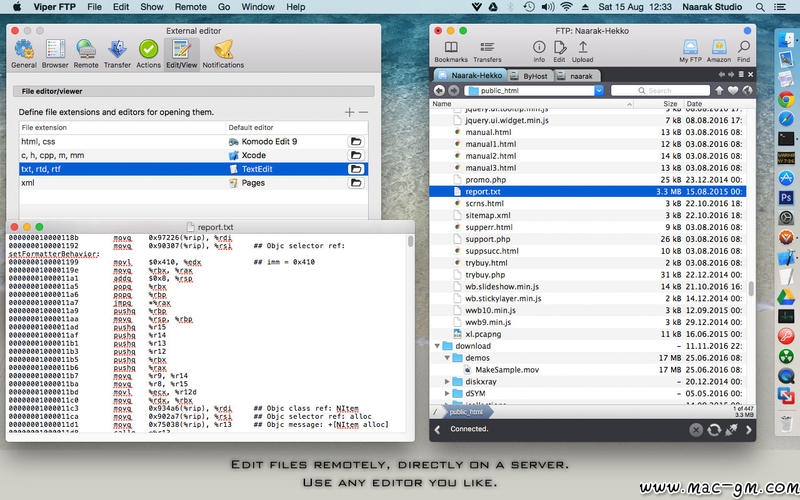
Task: Sort files by the Name column
Action: 532,104
